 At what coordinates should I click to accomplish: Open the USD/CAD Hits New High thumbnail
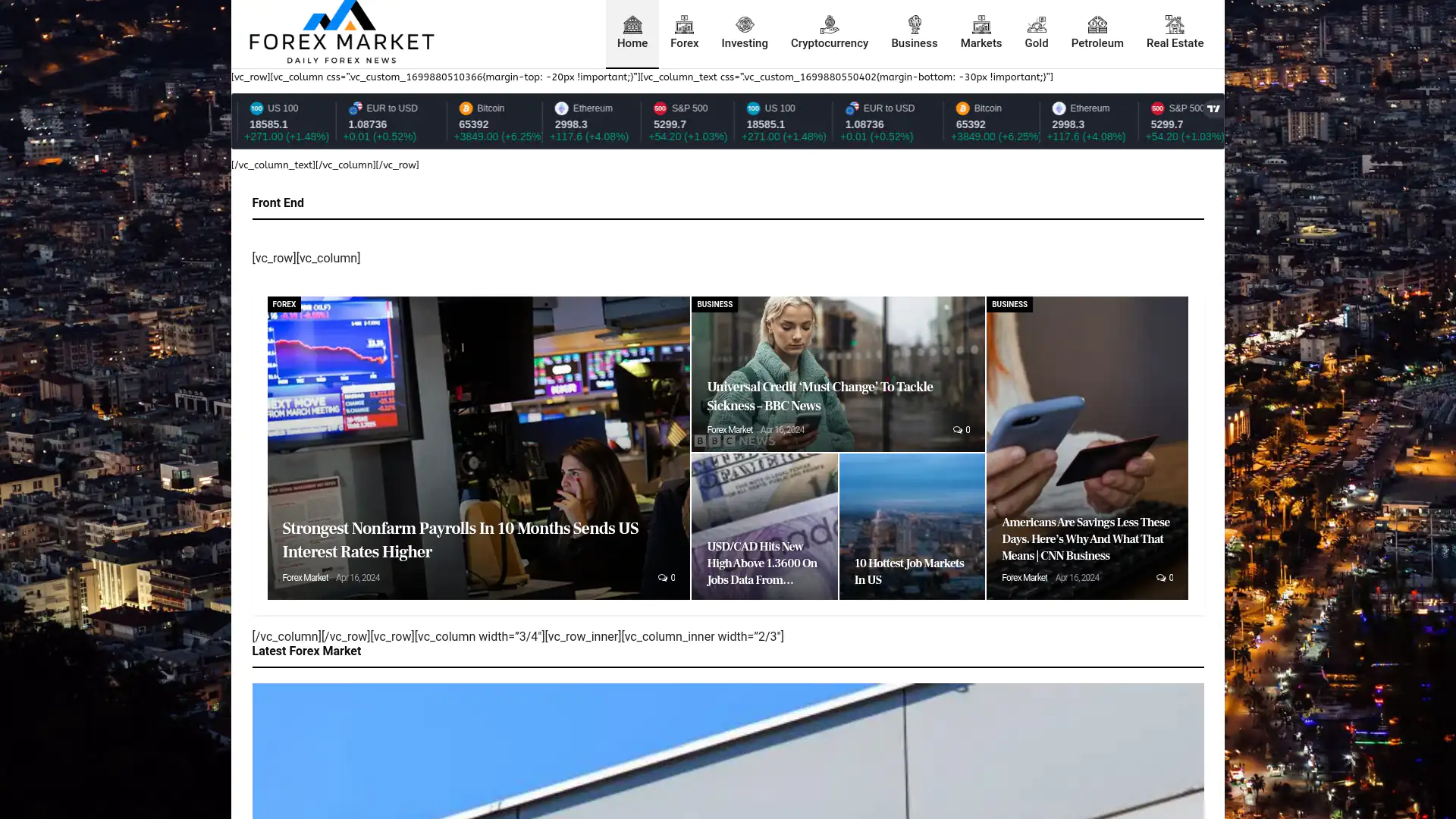pos(764,527)
